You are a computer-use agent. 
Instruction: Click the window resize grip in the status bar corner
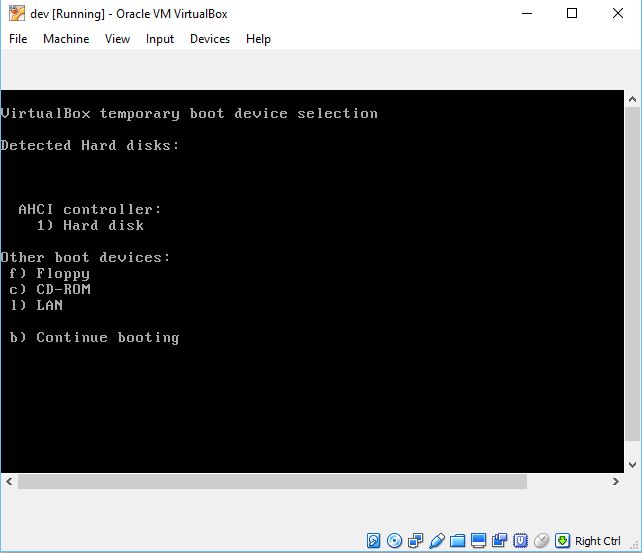click(636, 546)
